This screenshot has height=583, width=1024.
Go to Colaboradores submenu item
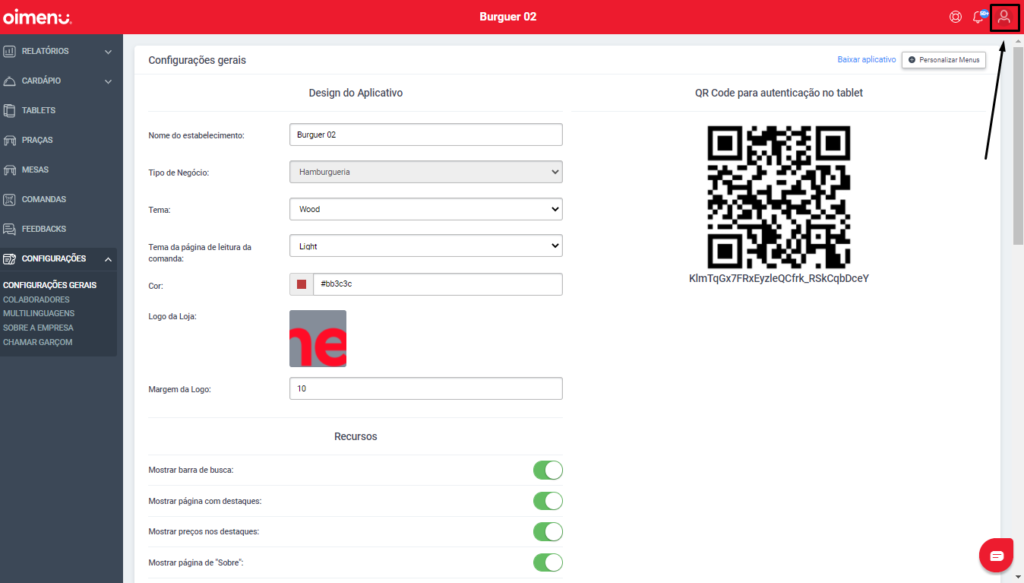pos(36,300)
